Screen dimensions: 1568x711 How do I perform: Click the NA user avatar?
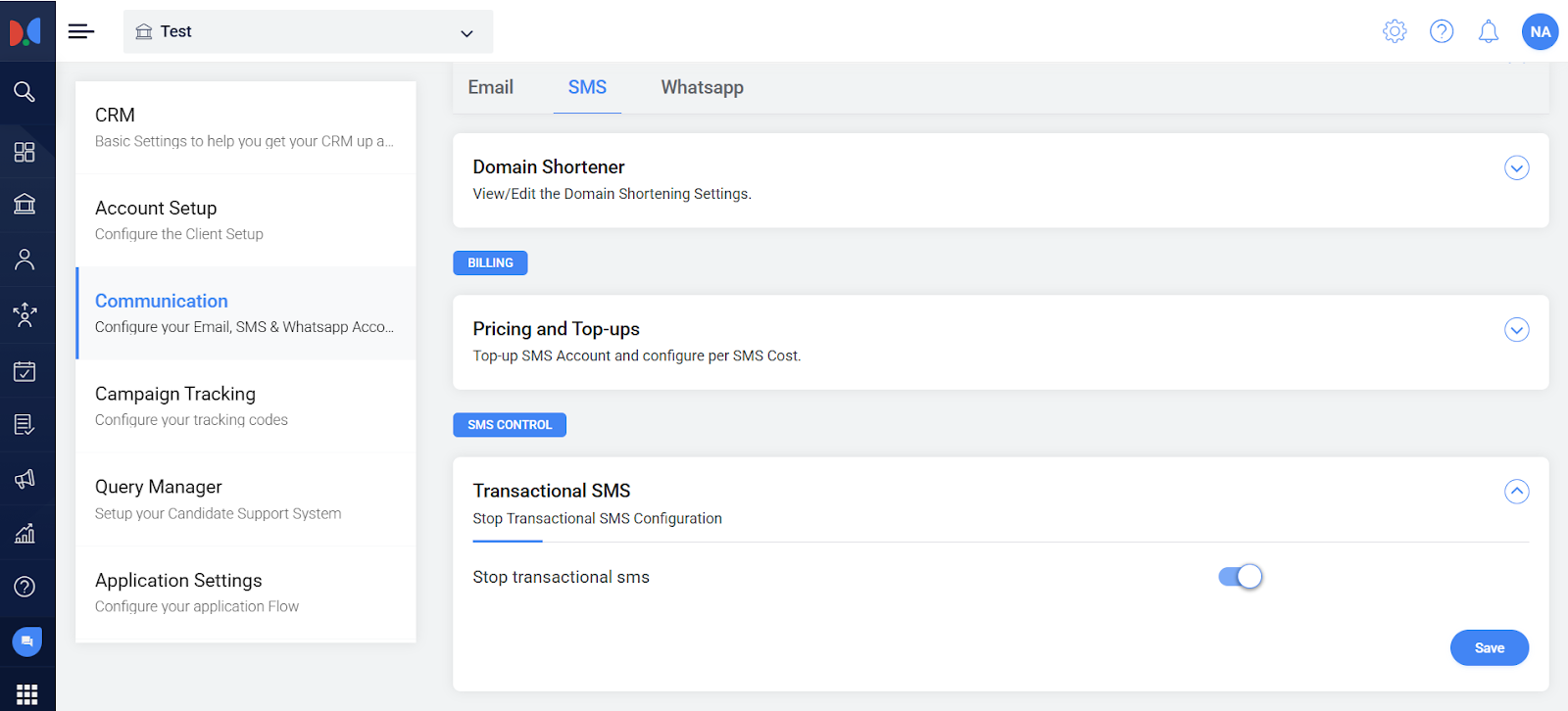coord(1540,31)
